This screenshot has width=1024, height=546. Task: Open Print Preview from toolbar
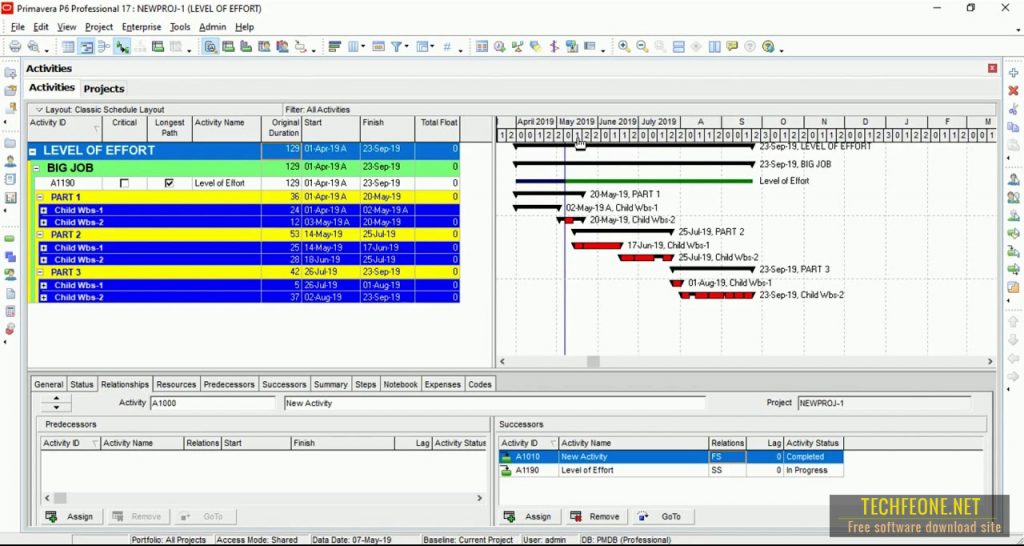33,46
